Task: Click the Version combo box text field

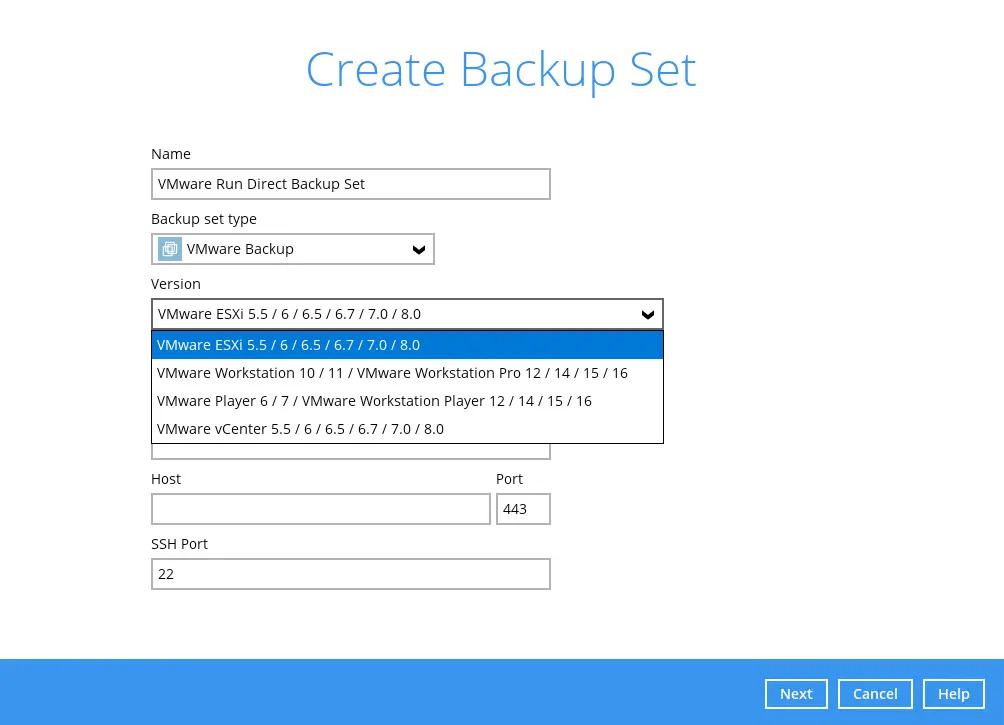Action: (x=390, y=314)
